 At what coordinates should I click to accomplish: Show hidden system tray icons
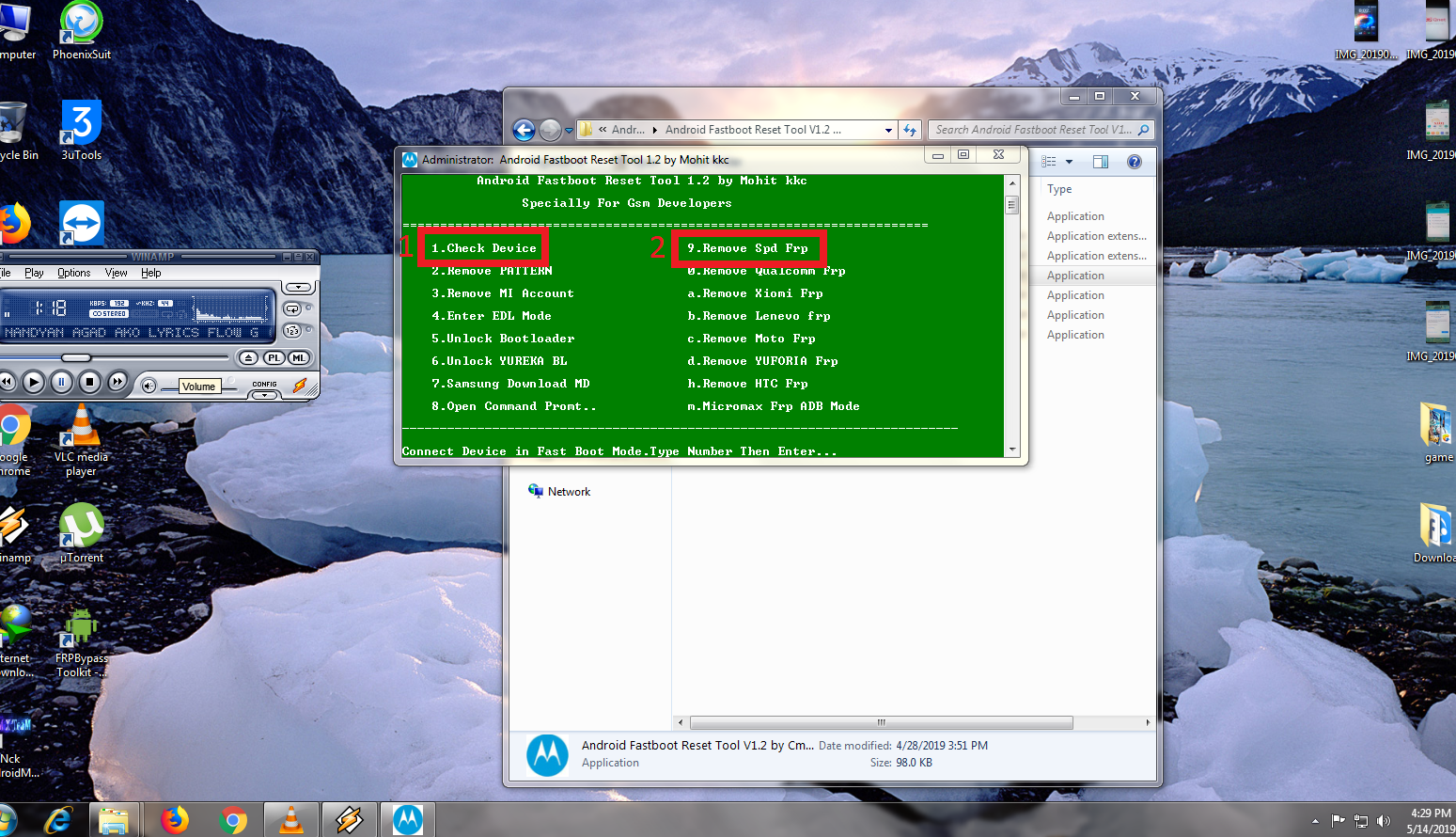(1315, 821)
